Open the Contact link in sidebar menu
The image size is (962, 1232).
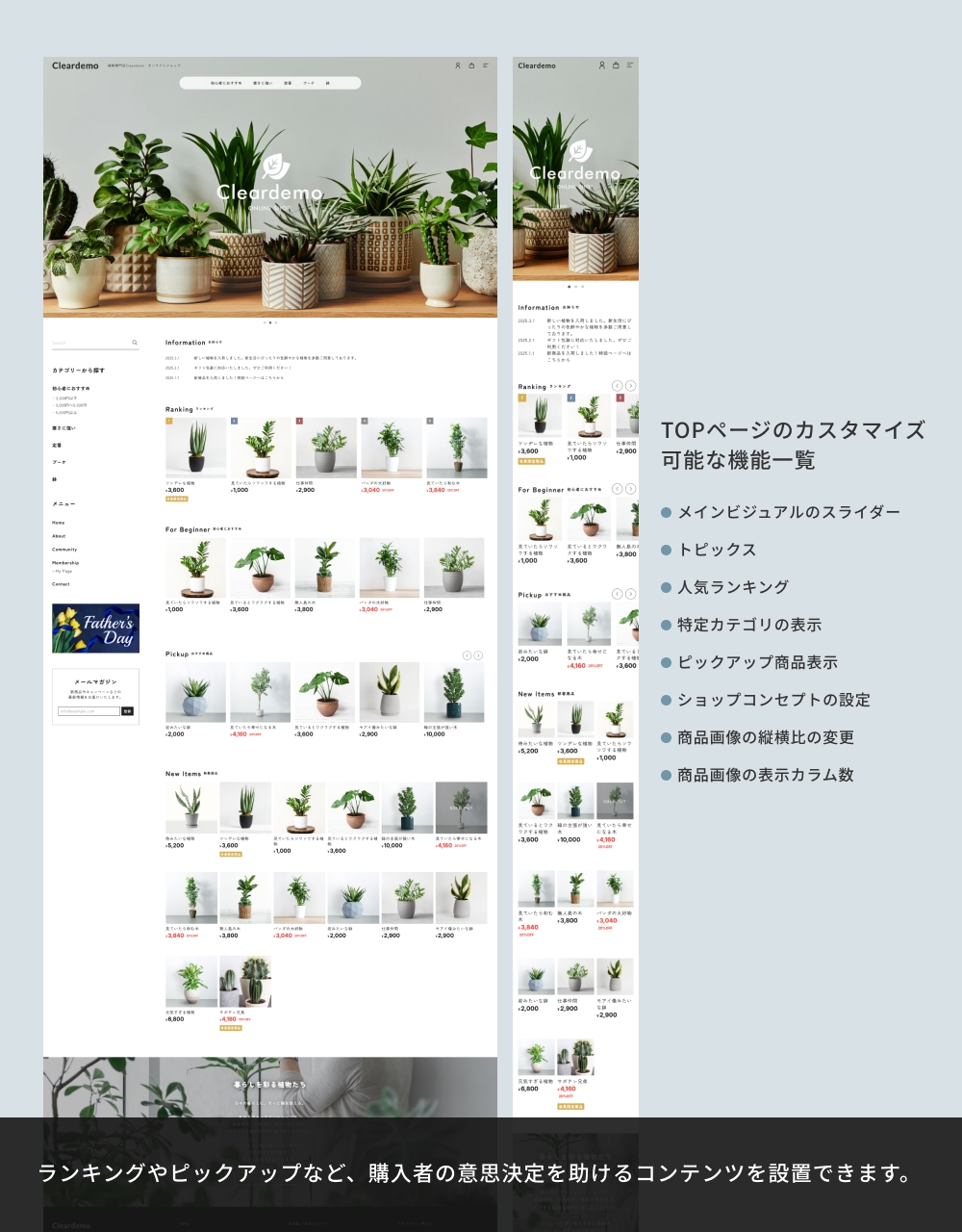(61, 584)
